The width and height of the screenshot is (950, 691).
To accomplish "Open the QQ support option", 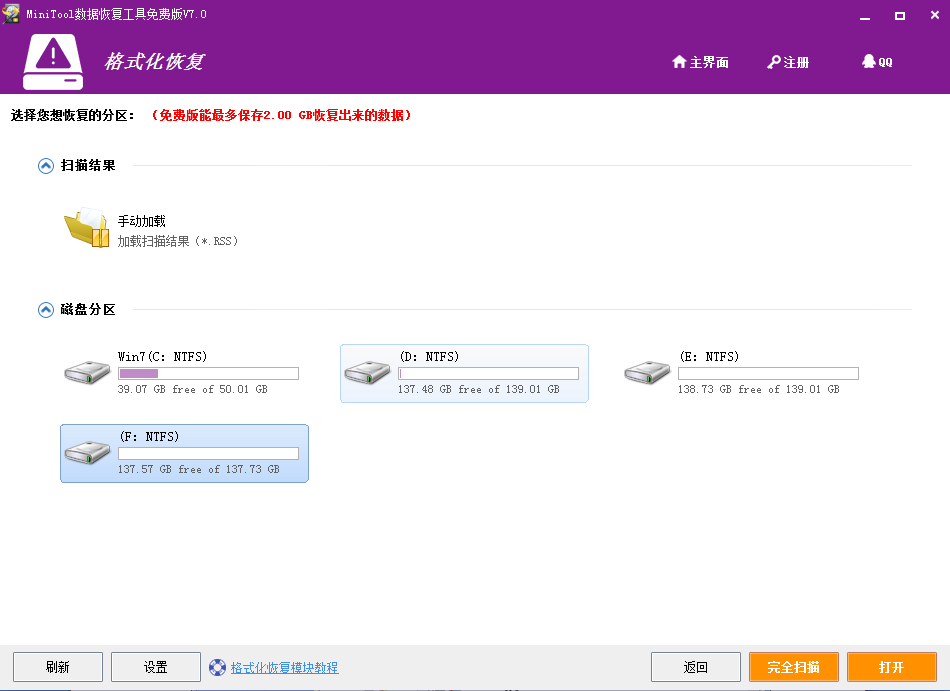I will tap(877, 62).
